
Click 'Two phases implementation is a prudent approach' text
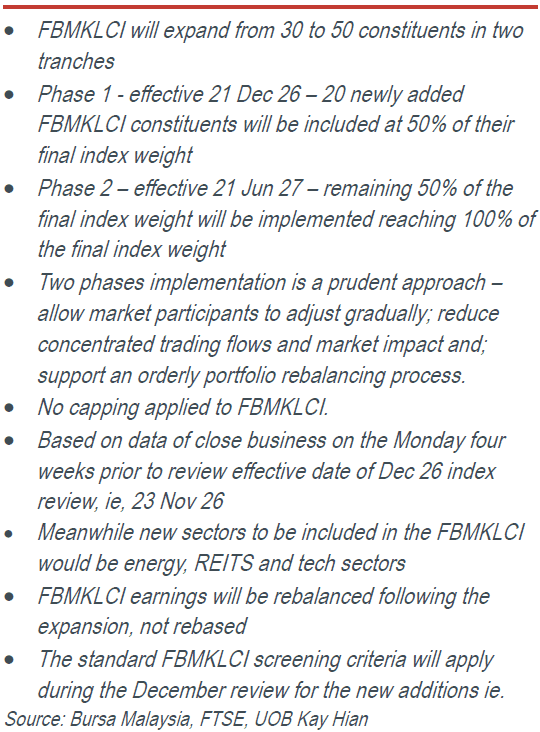pyautogui.click(x=262, y=283)
